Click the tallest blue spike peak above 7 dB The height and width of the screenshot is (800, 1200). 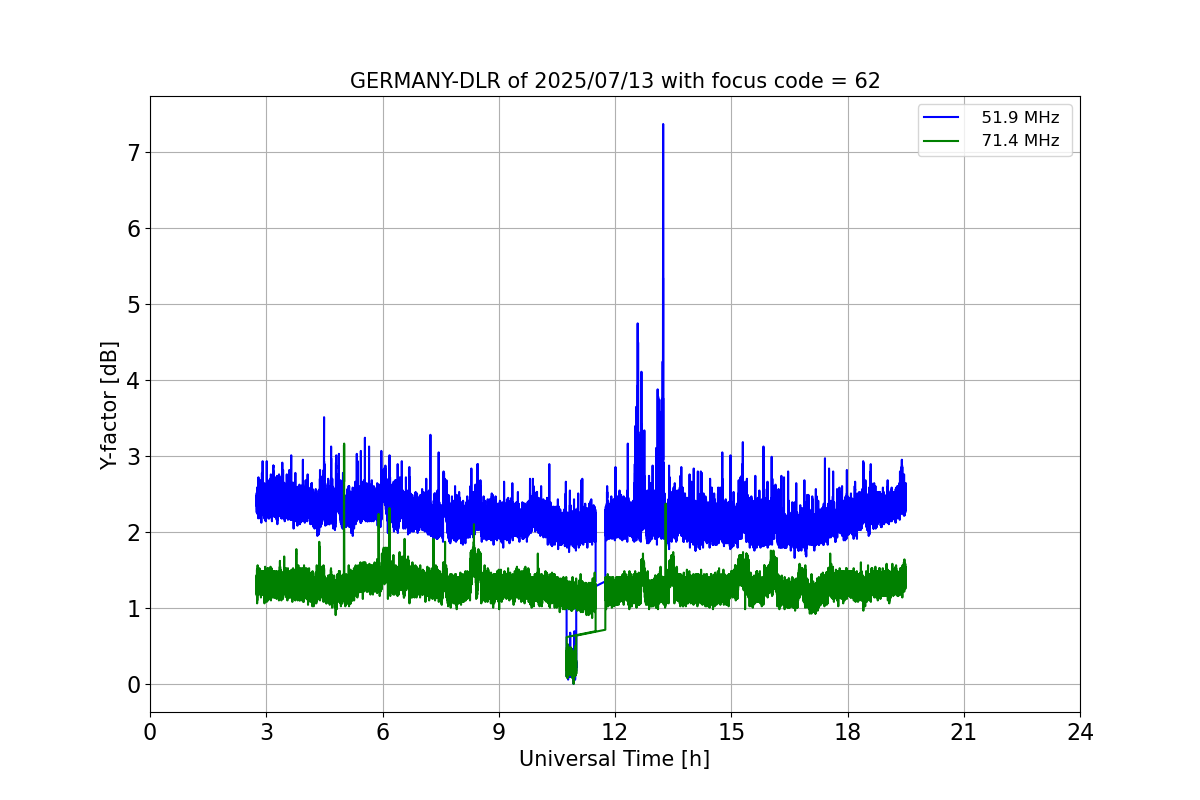tap(663, 125)
